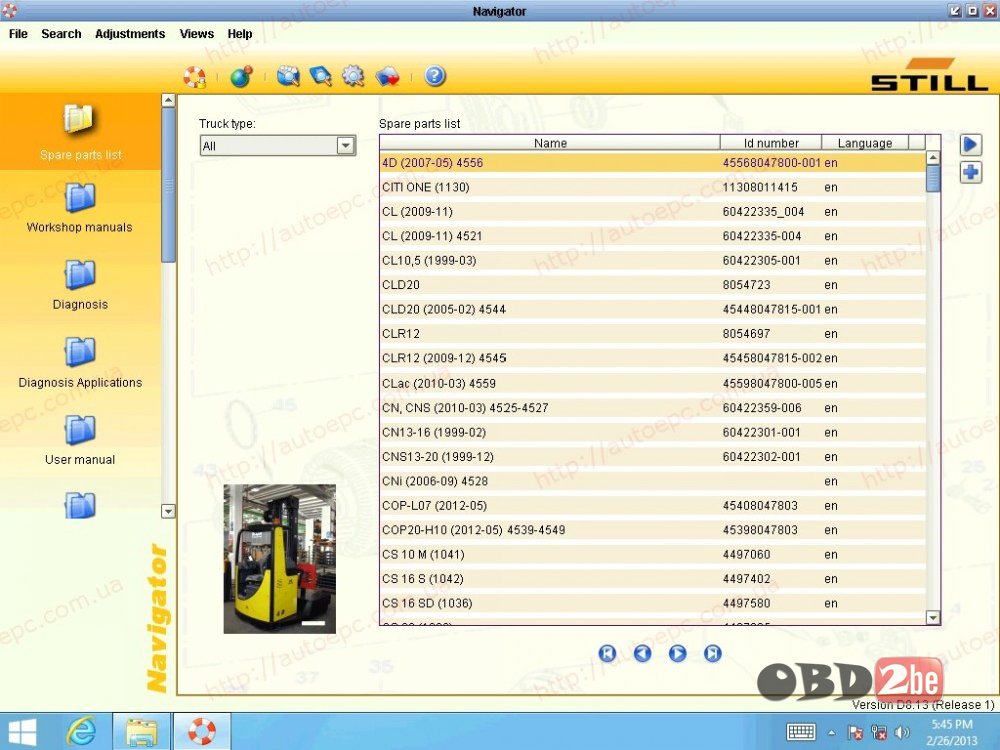Go to previous page of list

(643, 653)
